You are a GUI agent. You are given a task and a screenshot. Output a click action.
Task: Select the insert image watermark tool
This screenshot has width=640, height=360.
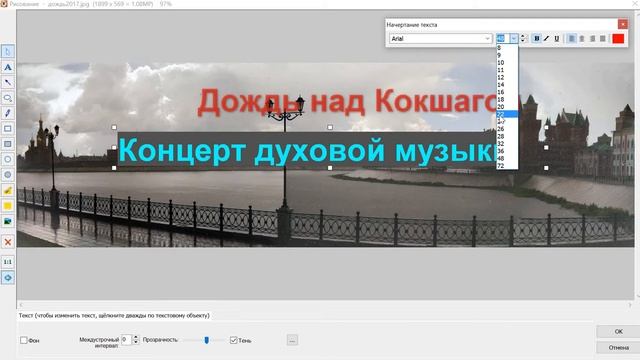tap(8, 221)
